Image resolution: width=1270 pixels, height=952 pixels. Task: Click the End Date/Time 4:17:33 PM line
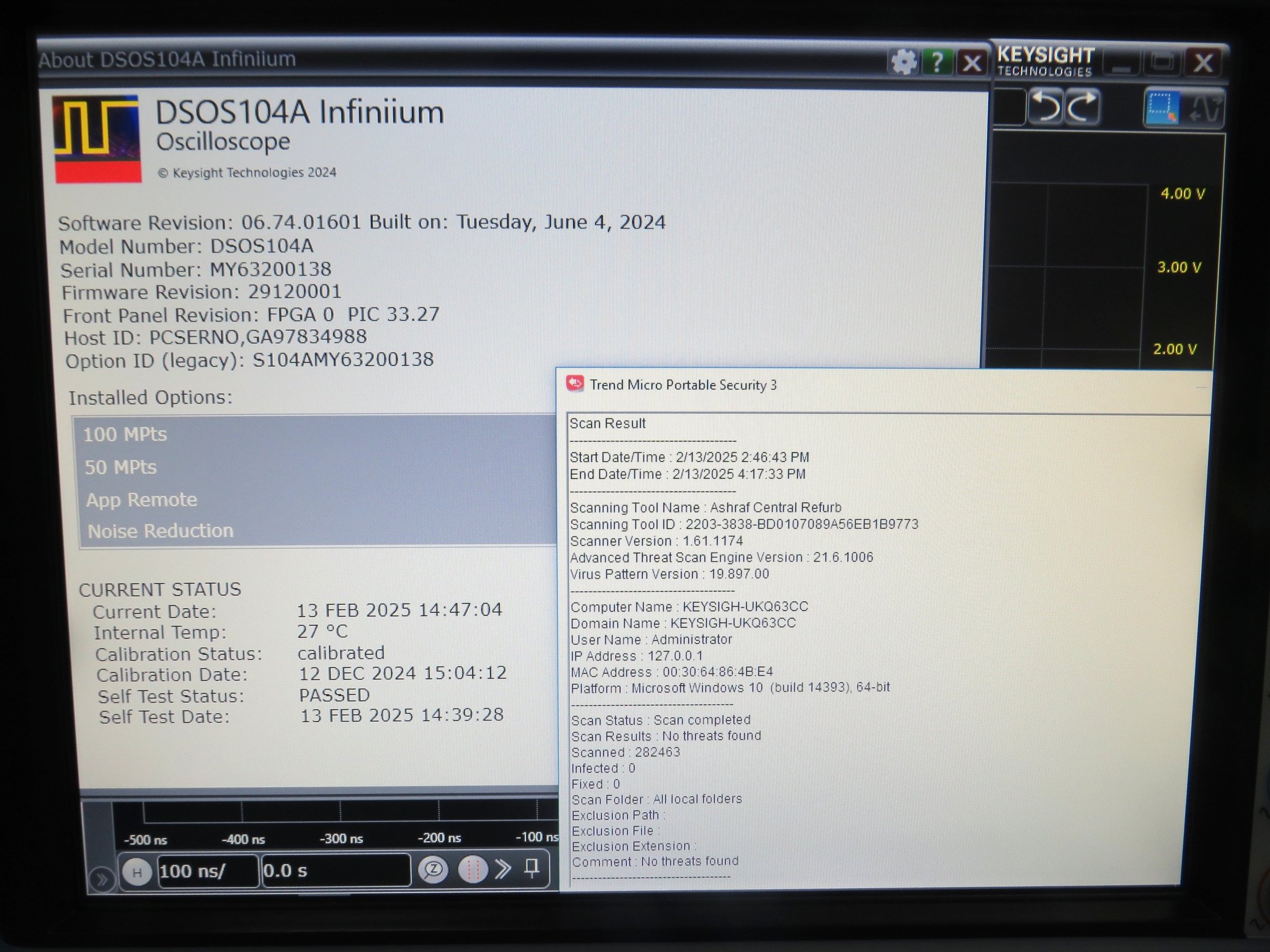pos(688,474)
